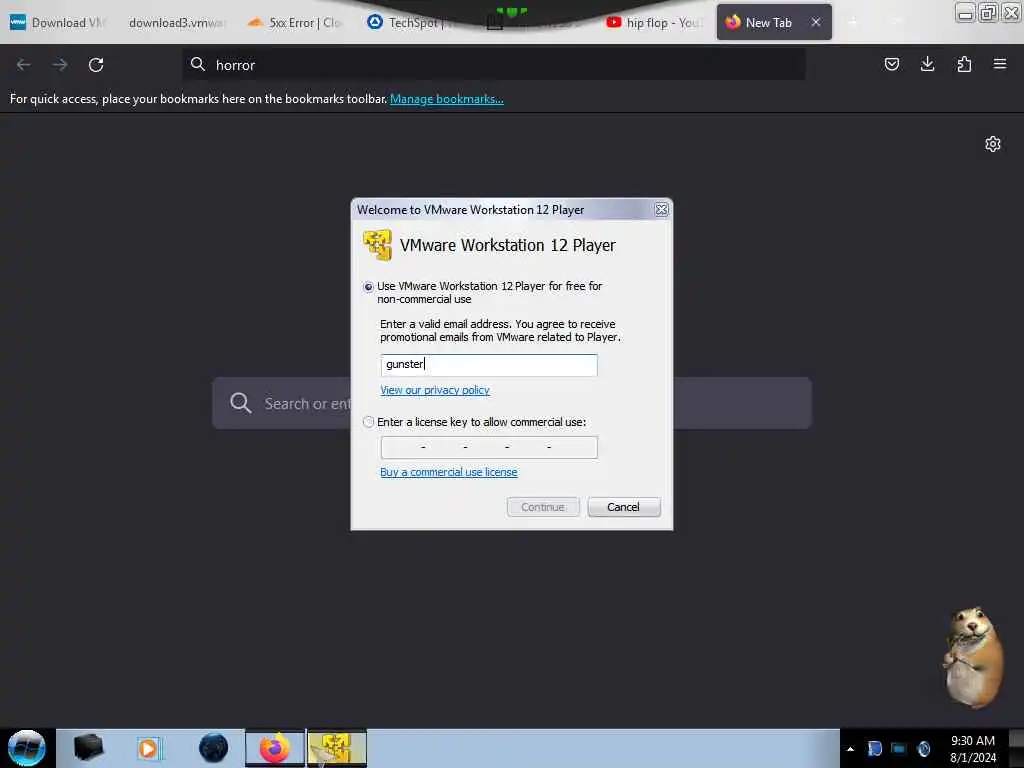This screenshot has height=768, width=1024.
Task: Click the Continue button in VMware dialog
Action: pyautogui.click(x=543, y=507)
